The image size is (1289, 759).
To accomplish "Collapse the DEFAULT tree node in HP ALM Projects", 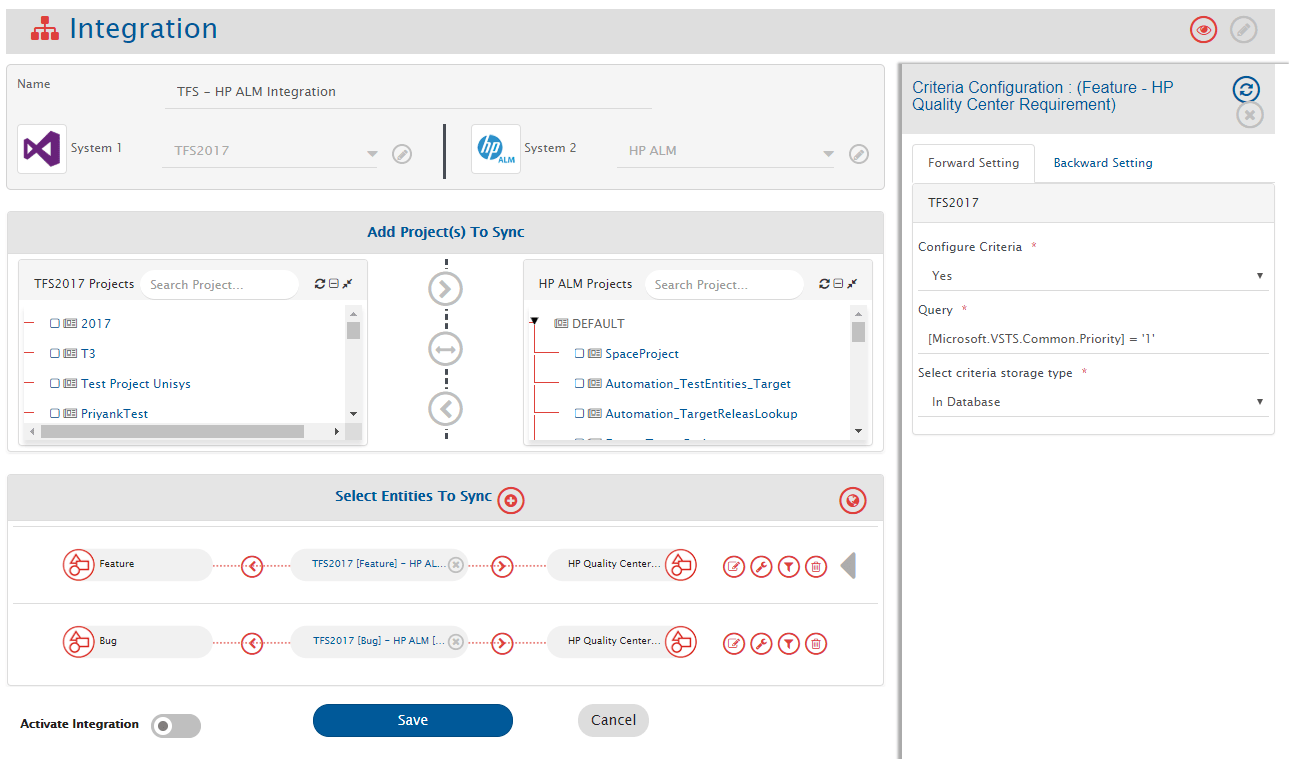I will tap(535, 322).
